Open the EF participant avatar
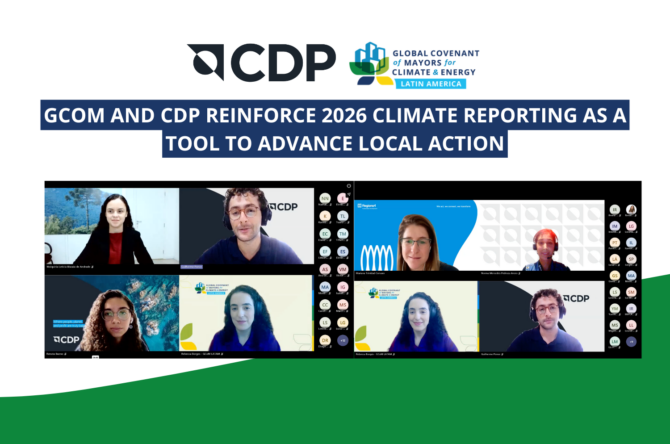This screenshot has height=444, width=670. coord(325,251)
